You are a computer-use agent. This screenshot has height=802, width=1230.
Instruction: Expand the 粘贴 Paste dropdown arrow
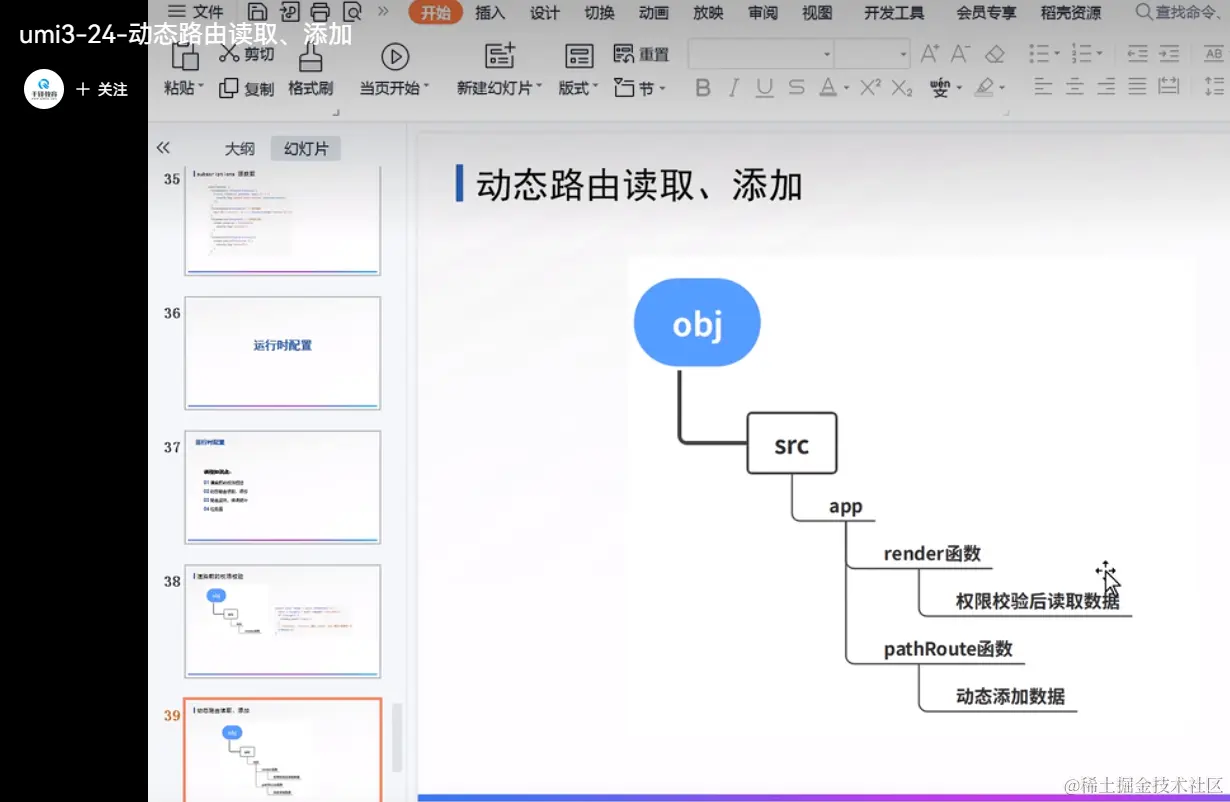coord(200,87)
